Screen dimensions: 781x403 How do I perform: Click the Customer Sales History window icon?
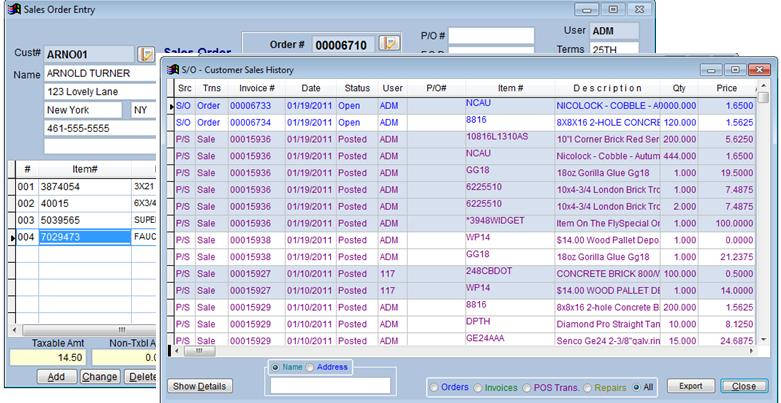click(171, 69)
